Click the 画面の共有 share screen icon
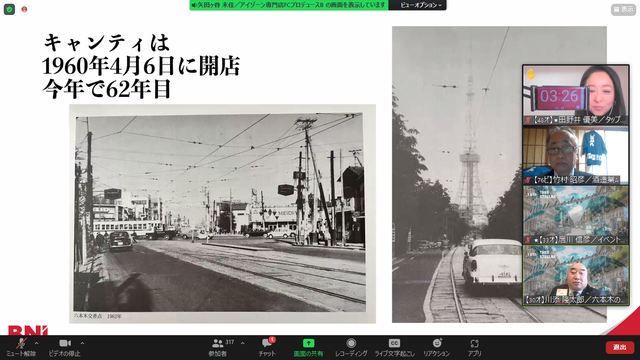 point(308,343)
